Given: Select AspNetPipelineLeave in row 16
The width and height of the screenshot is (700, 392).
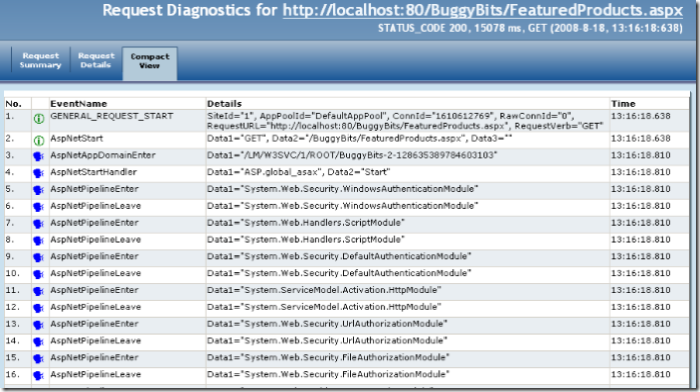Looking at the screenshot, I should 96,374.
